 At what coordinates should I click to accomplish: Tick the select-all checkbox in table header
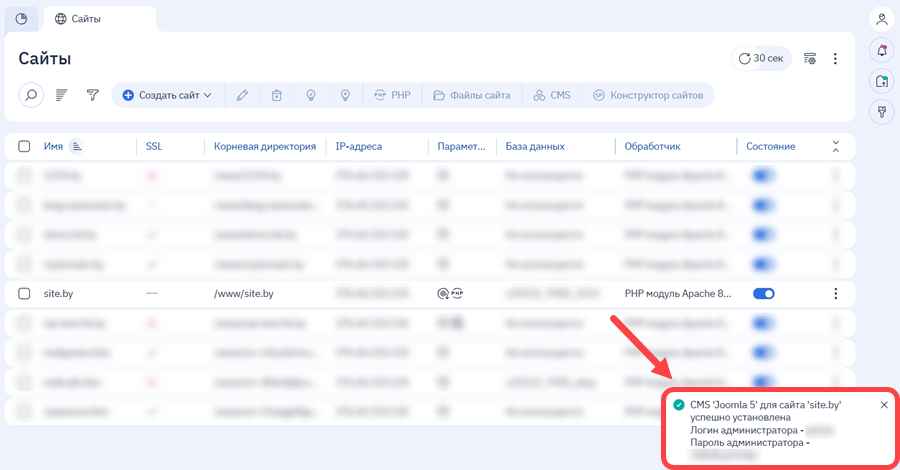click(x=24, y=146)
